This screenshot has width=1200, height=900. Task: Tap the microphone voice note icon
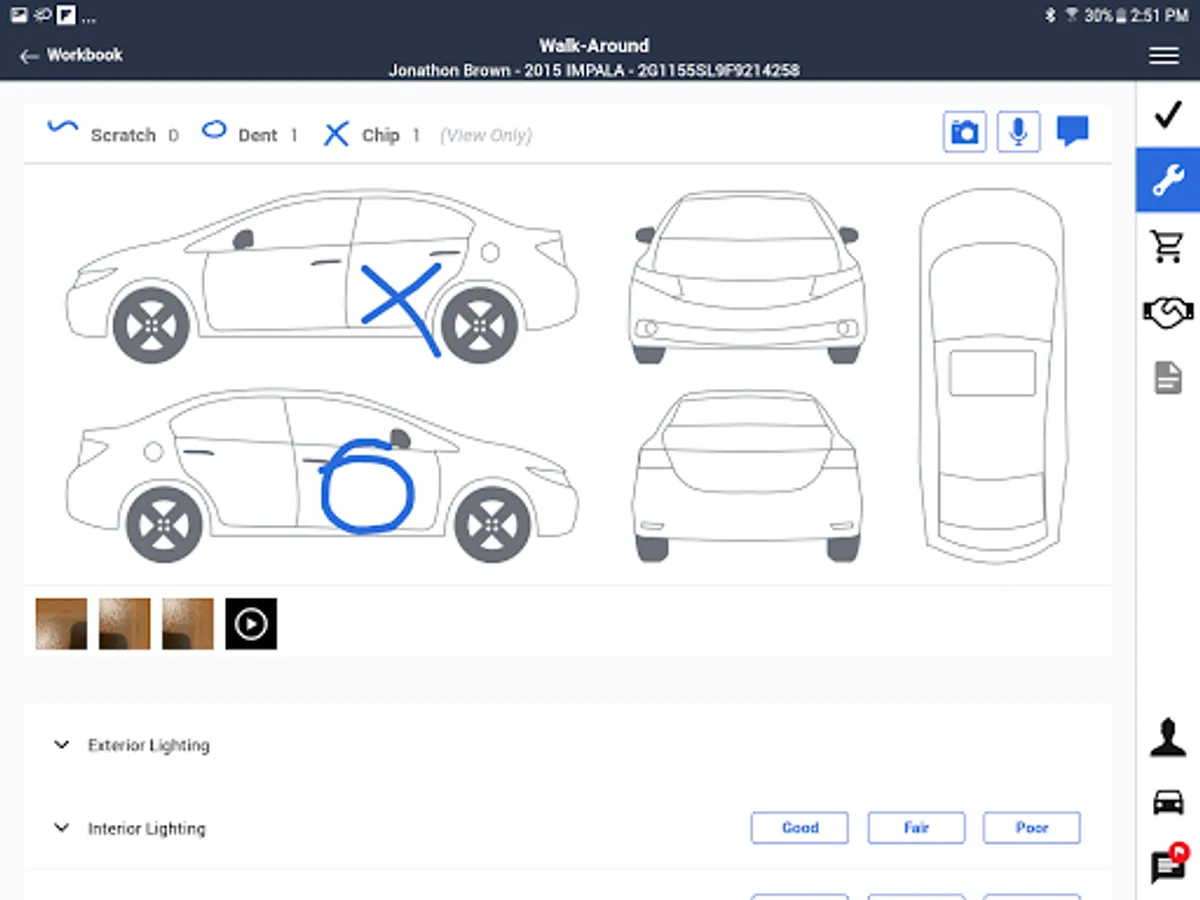point(1018,132)
